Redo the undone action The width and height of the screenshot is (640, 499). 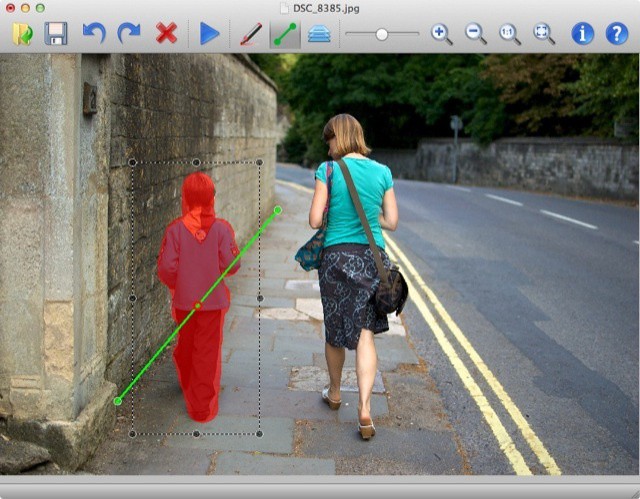point(129,34)
